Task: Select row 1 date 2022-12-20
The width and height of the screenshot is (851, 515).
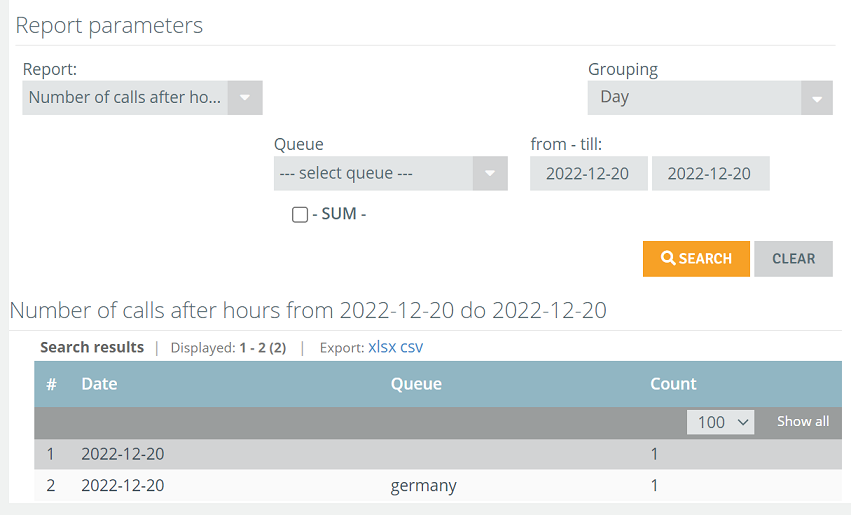Action: 123,454
